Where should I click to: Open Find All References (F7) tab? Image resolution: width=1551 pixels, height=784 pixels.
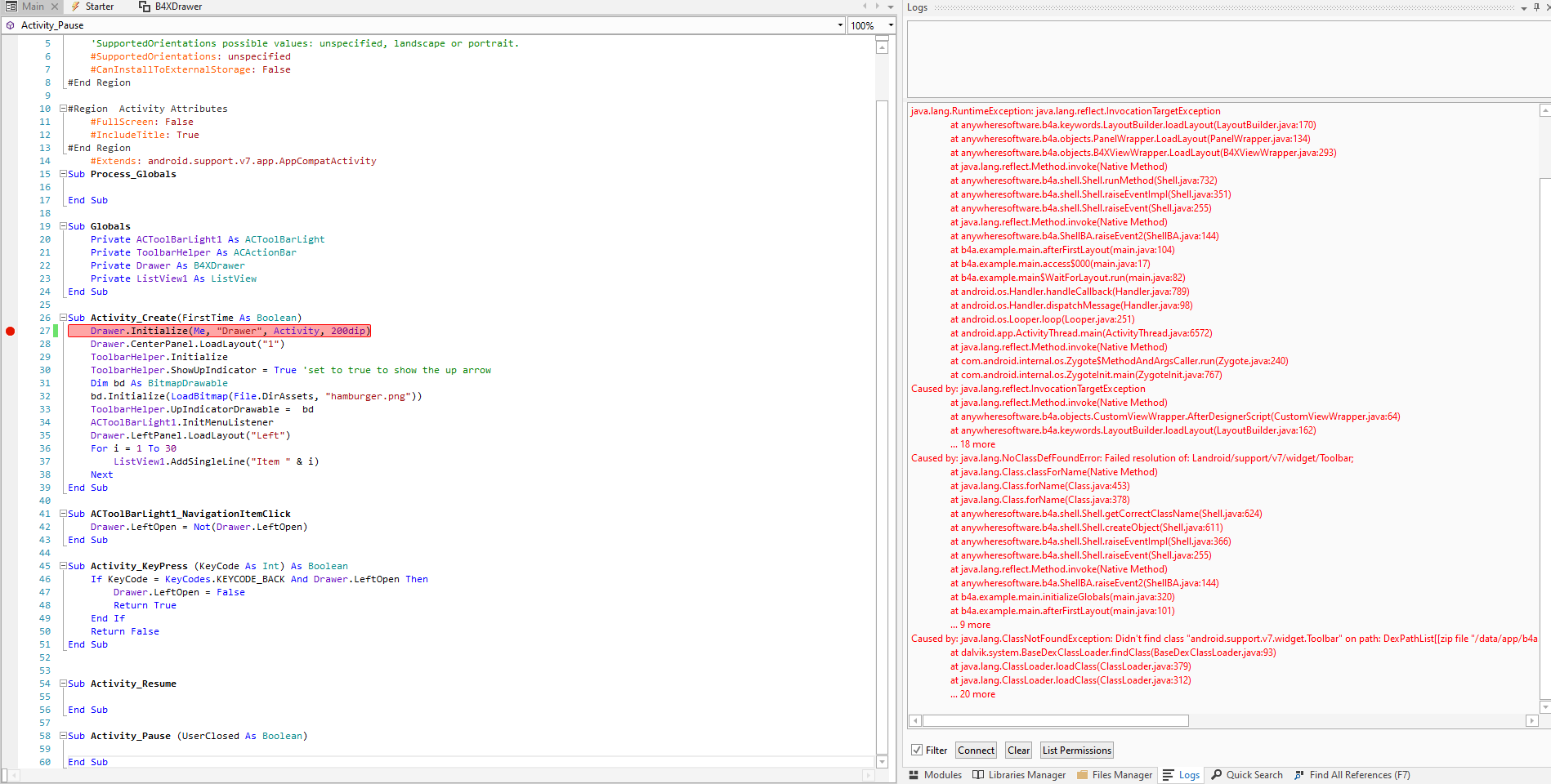coord(1352,775)
